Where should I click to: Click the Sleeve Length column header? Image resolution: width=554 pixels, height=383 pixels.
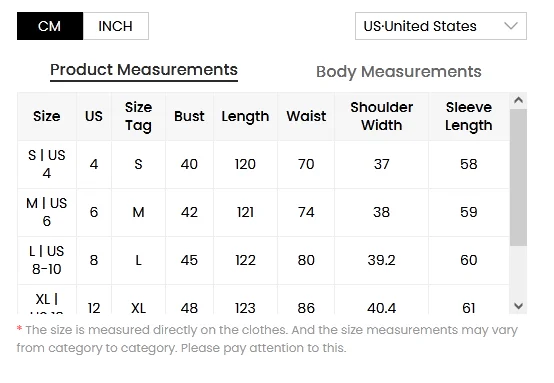pos(469,117)
